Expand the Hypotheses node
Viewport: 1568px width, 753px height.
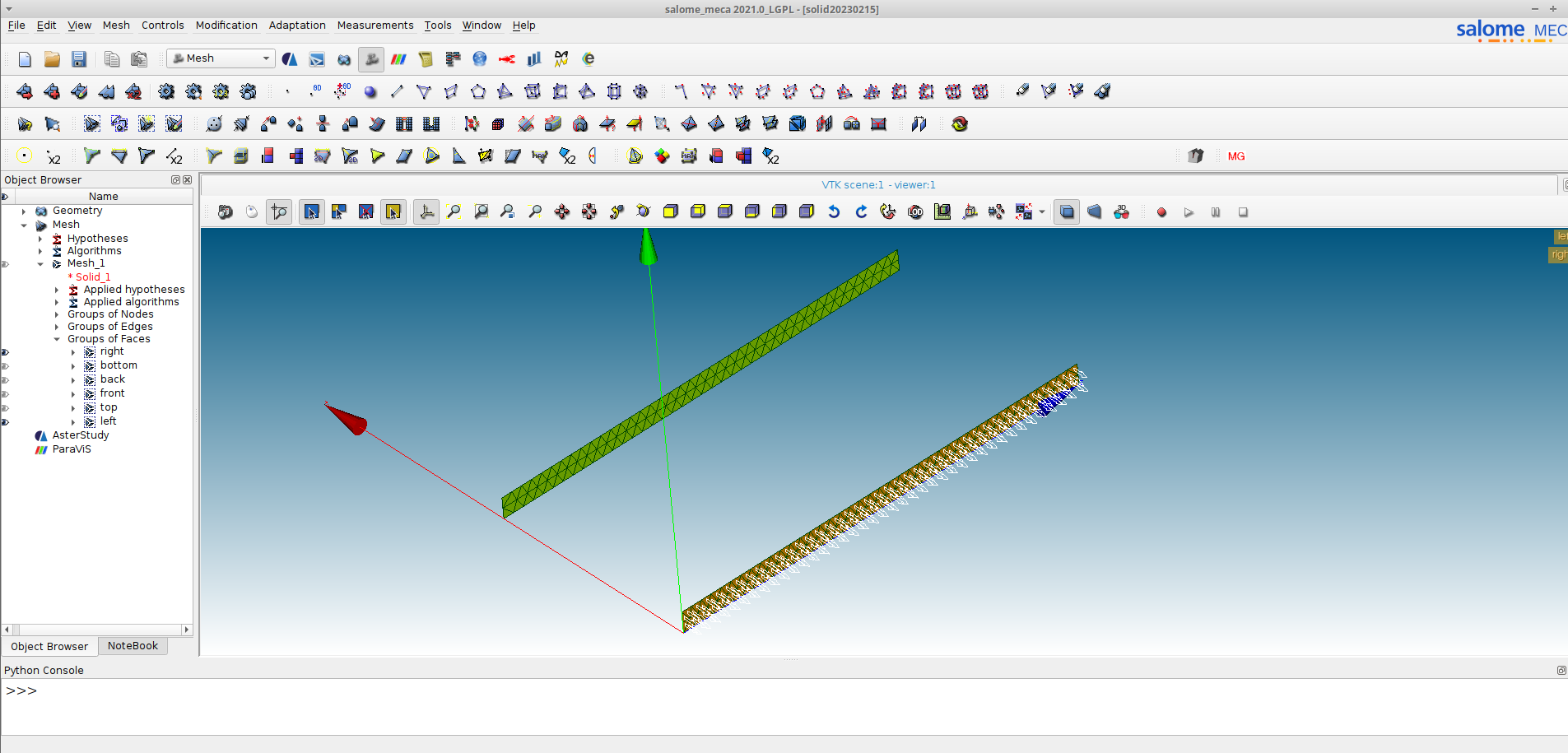click(40, 239)
